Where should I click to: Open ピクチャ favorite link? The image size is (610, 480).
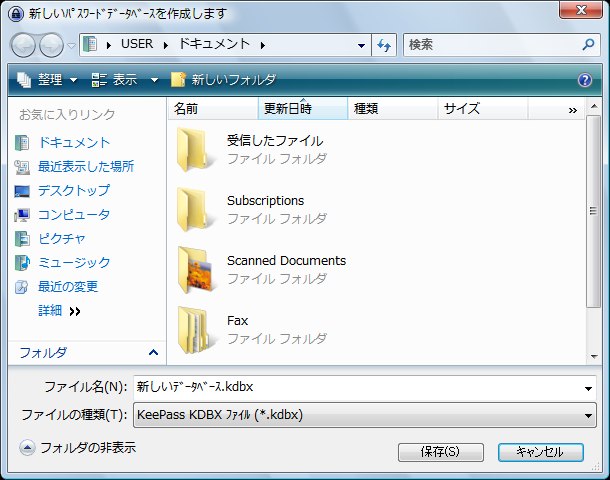click(61, 238)
